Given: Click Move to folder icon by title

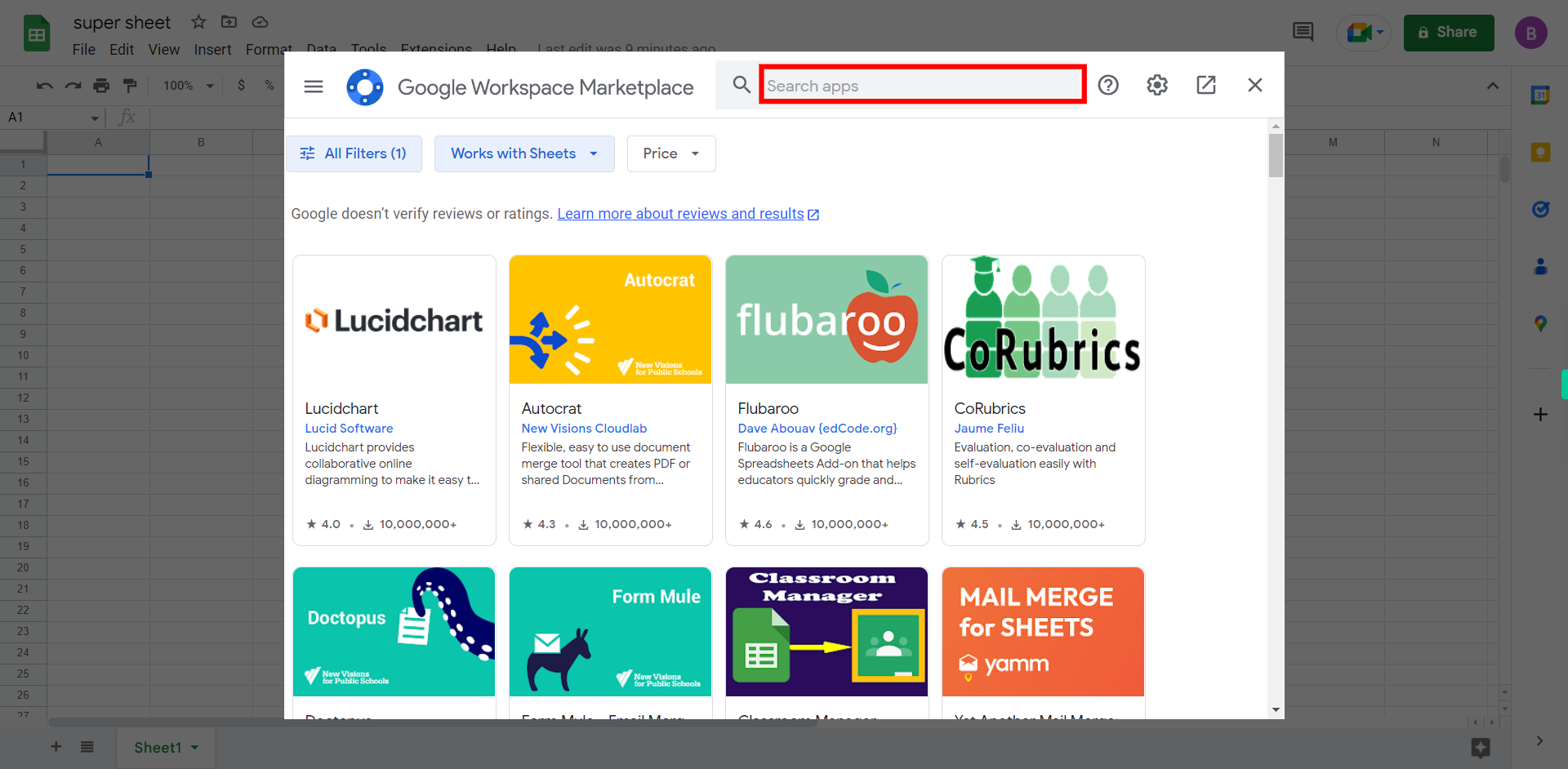Looking at the screenshot, I should click(229, 22).
